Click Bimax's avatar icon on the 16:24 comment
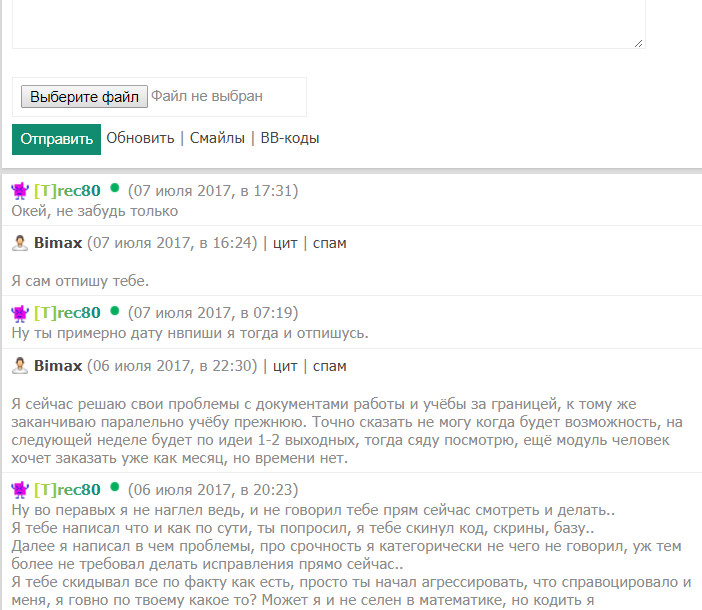 coord(20,243)
